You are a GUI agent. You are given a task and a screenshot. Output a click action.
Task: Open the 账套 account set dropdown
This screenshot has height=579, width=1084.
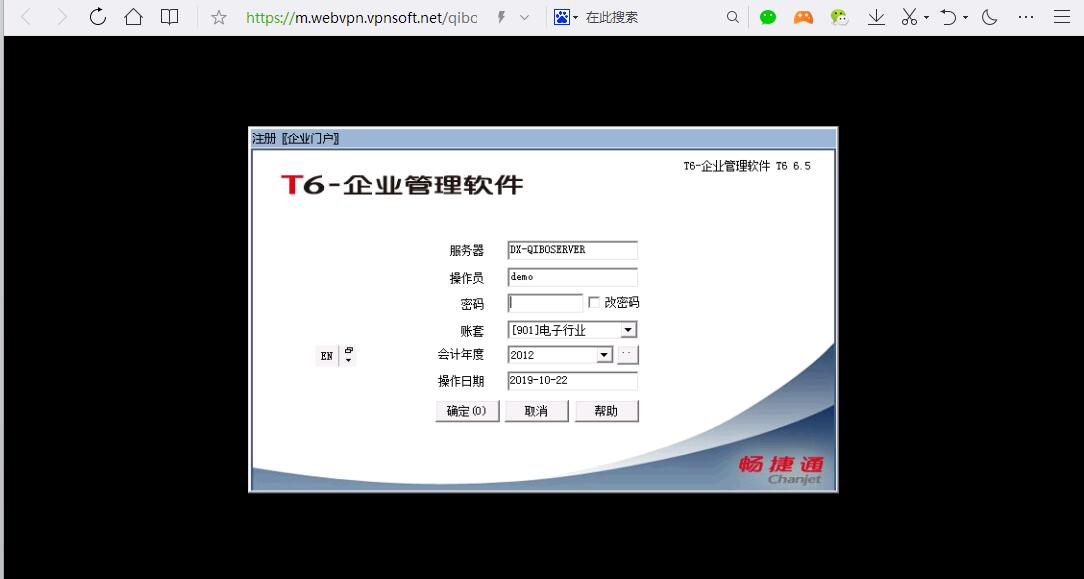pyautogui.click(x=628, y=330)
